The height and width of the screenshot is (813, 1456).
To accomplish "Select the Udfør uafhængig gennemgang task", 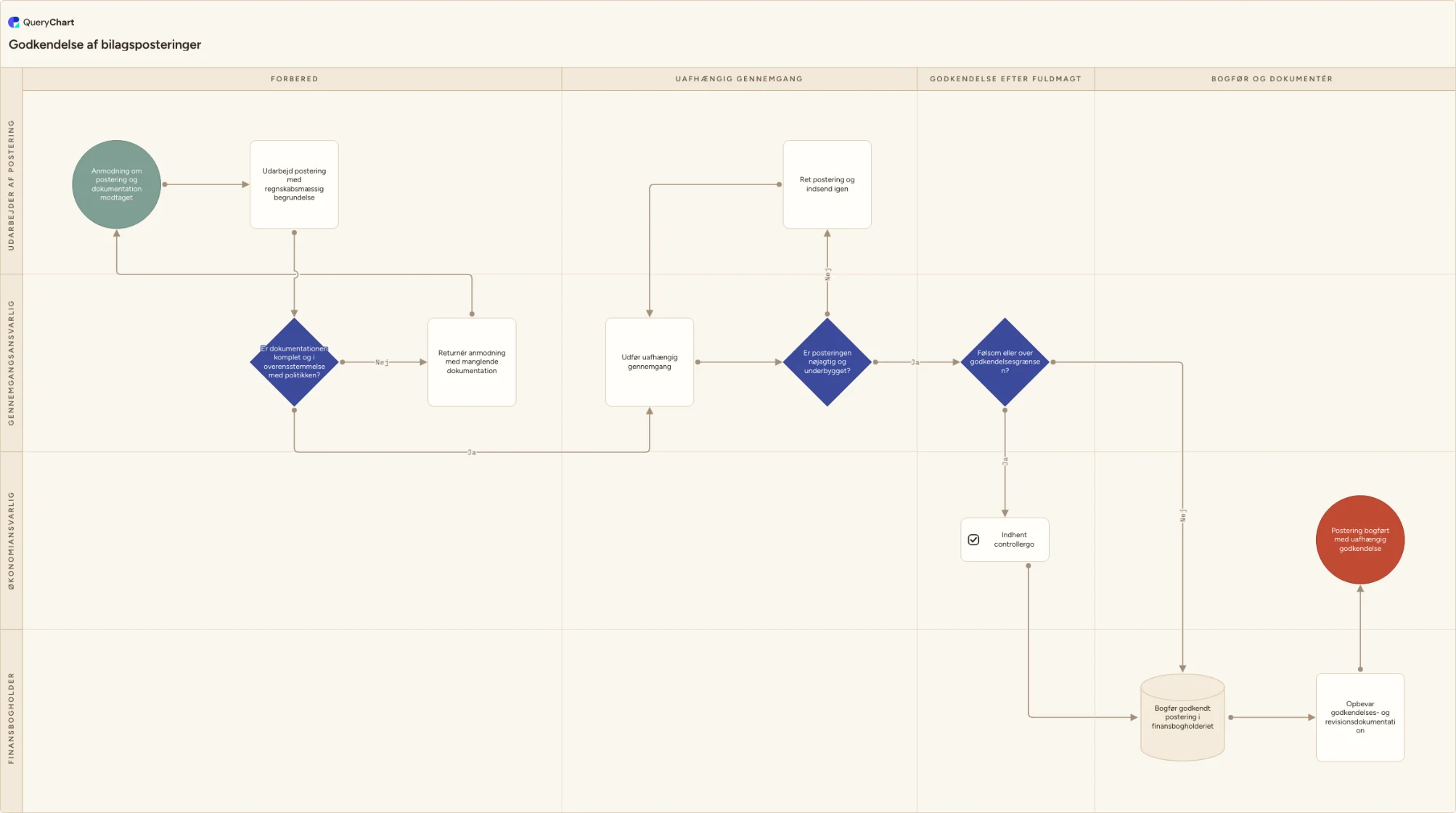I will (650, 361).
